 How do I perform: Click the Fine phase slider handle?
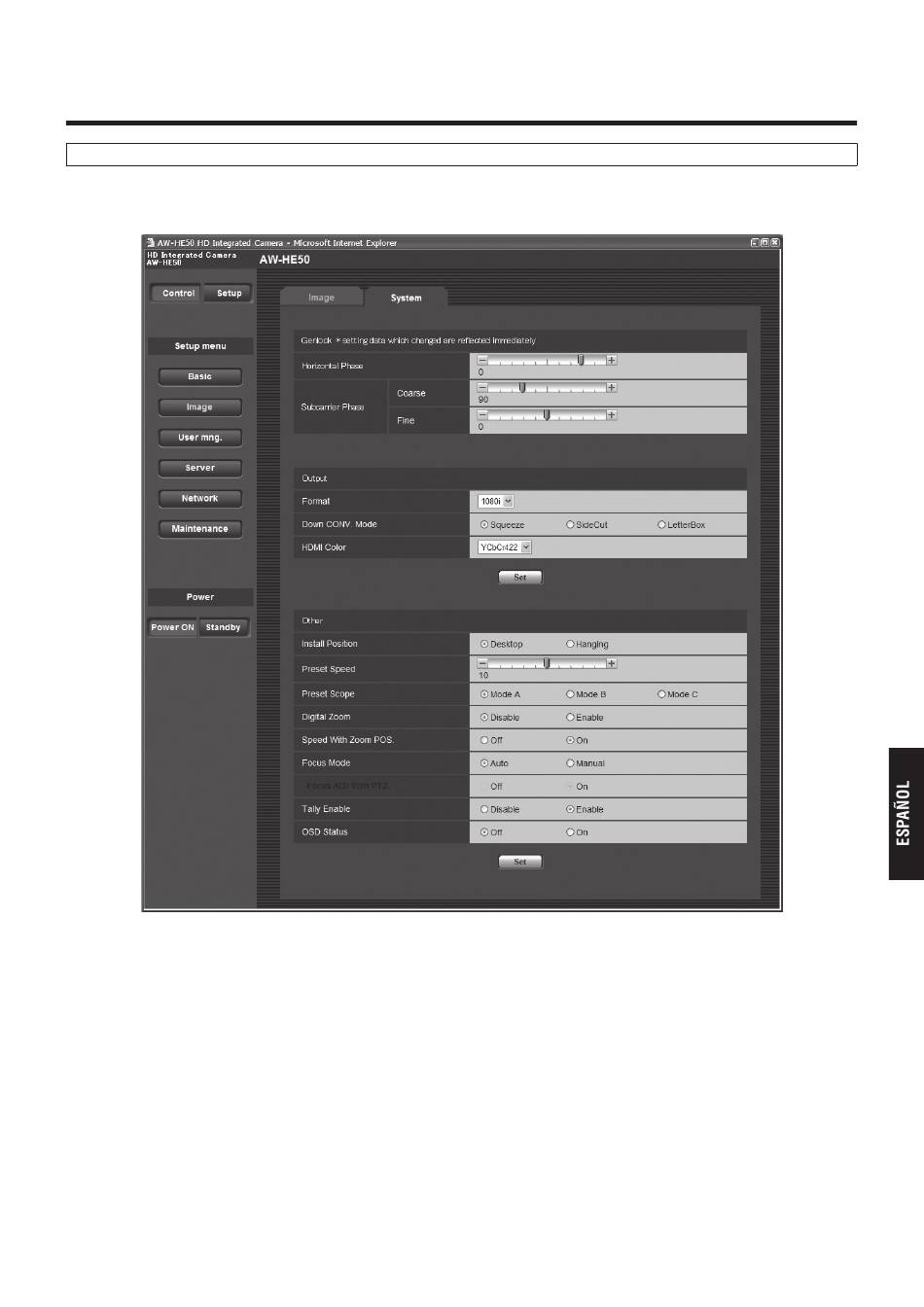pyautogui.click(x=547, y=415)
